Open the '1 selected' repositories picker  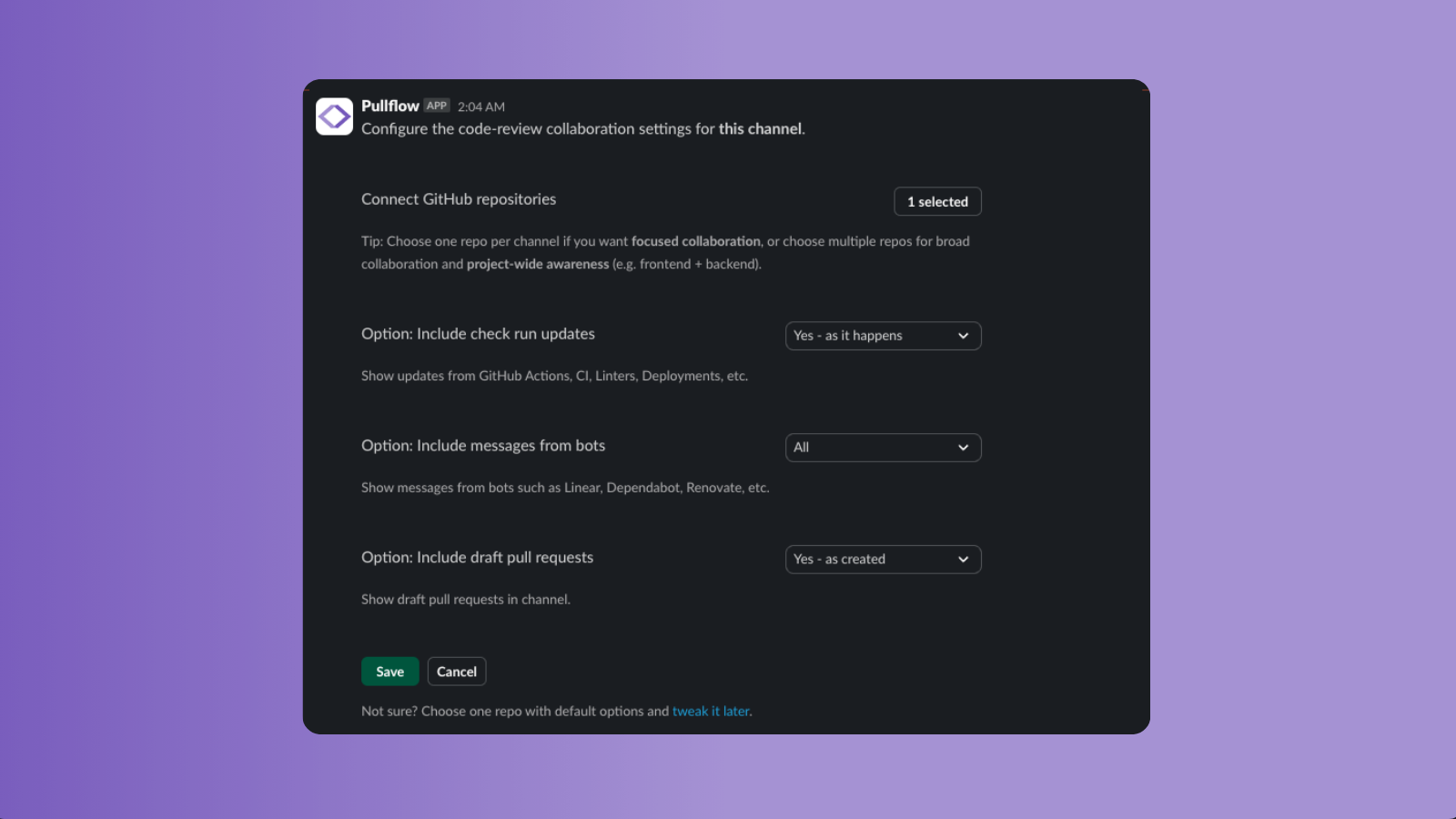(937, 201)
